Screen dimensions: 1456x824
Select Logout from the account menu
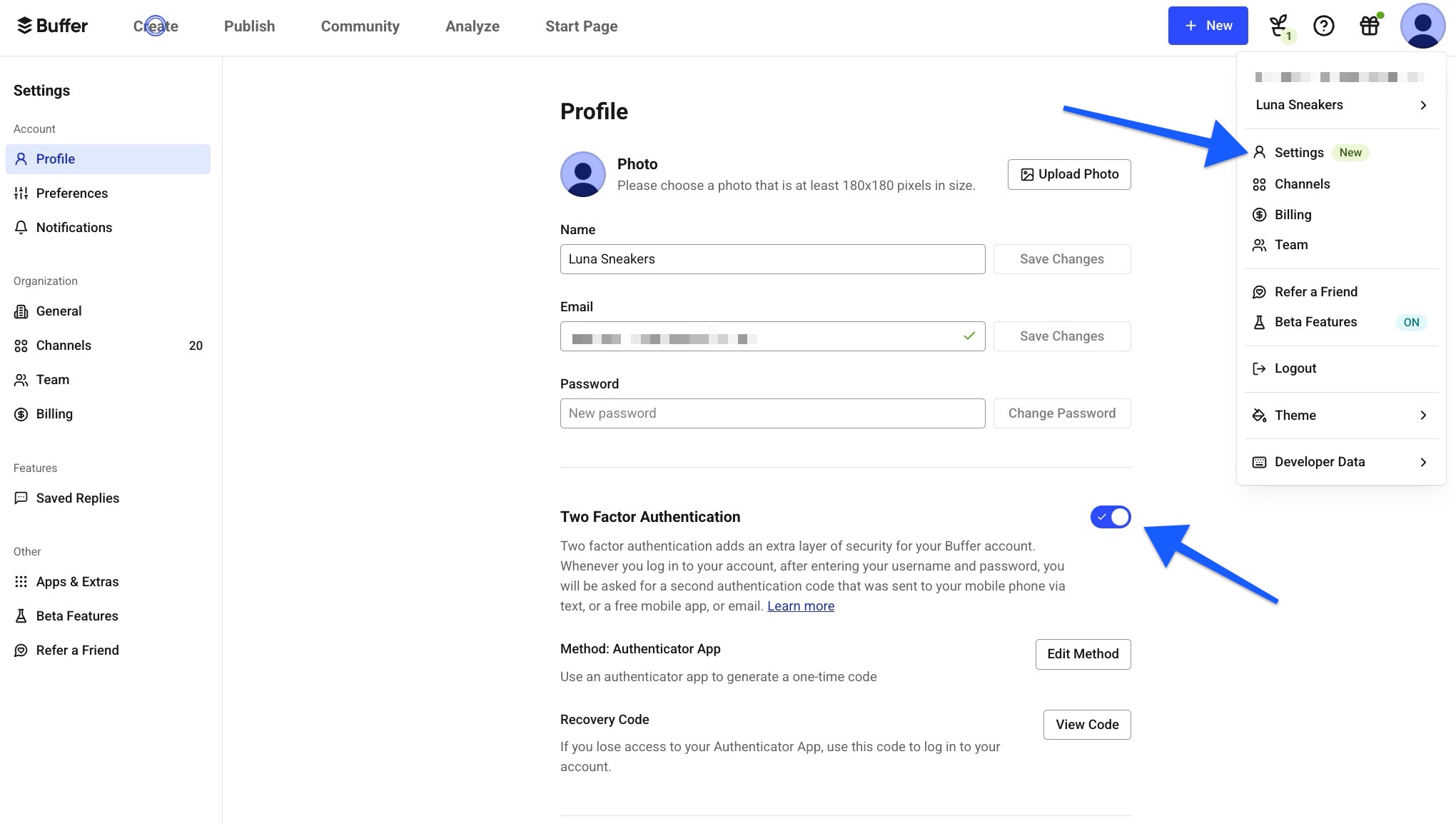pos(1295,368)
